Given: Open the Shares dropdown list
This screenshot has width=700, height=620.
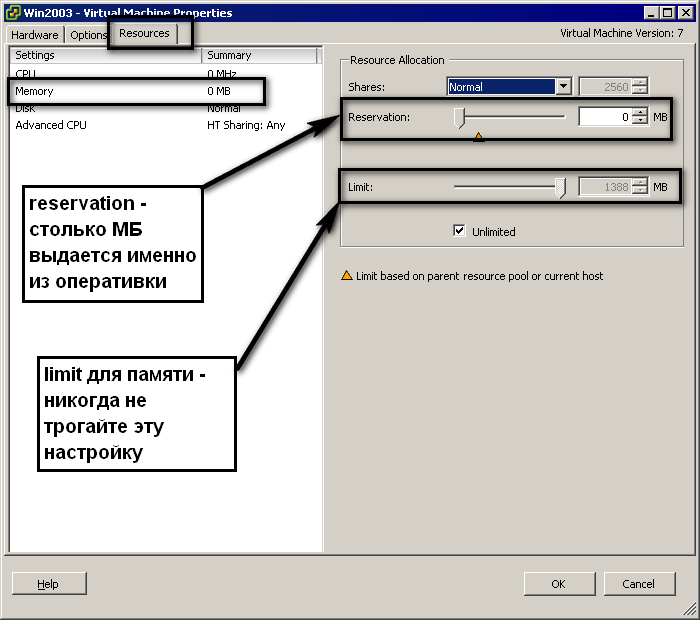Looking at the screenshot, I should pos(563,87).
